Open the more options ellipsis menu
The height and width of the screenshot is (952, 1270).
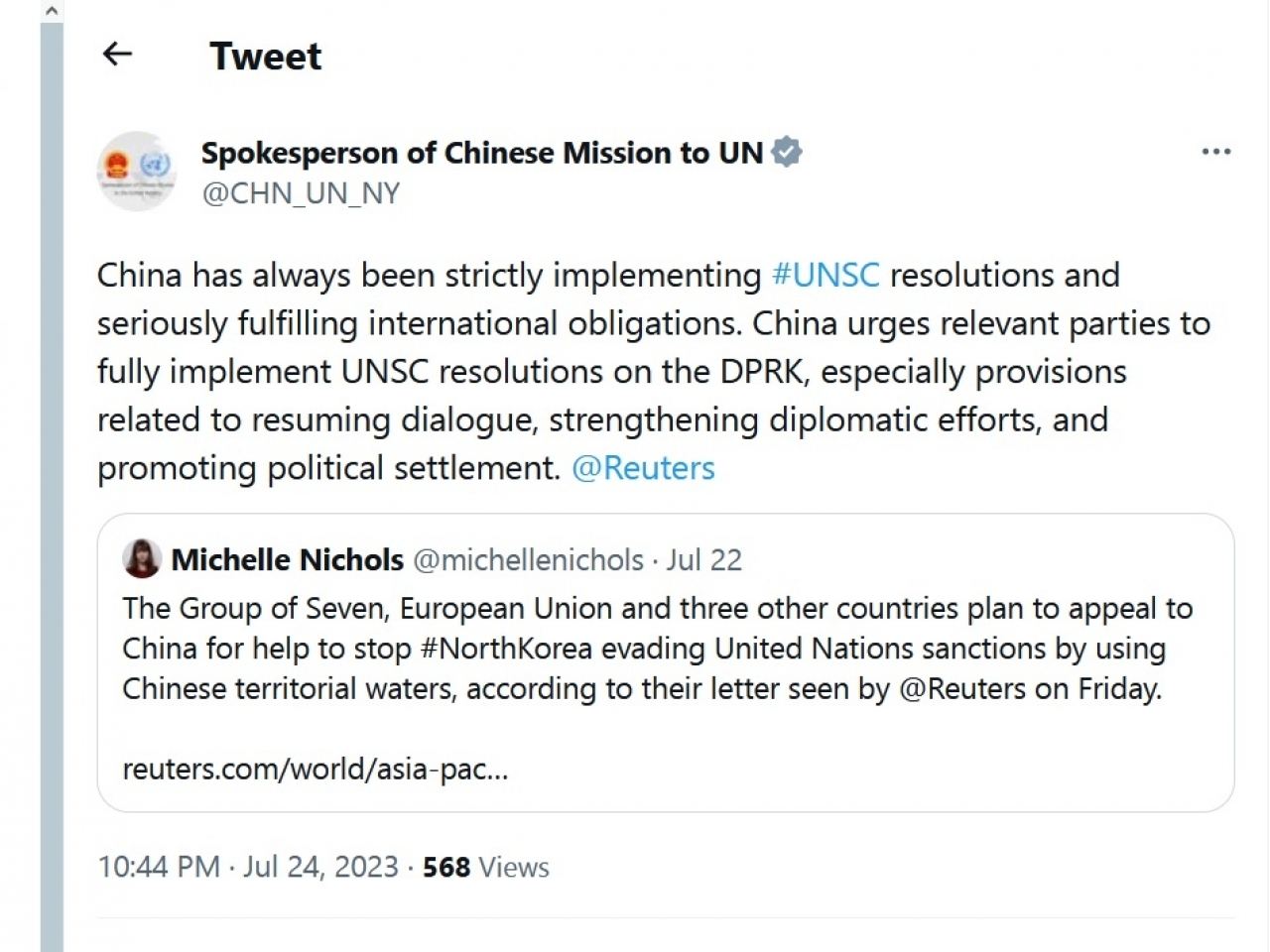click(1215, 152)
